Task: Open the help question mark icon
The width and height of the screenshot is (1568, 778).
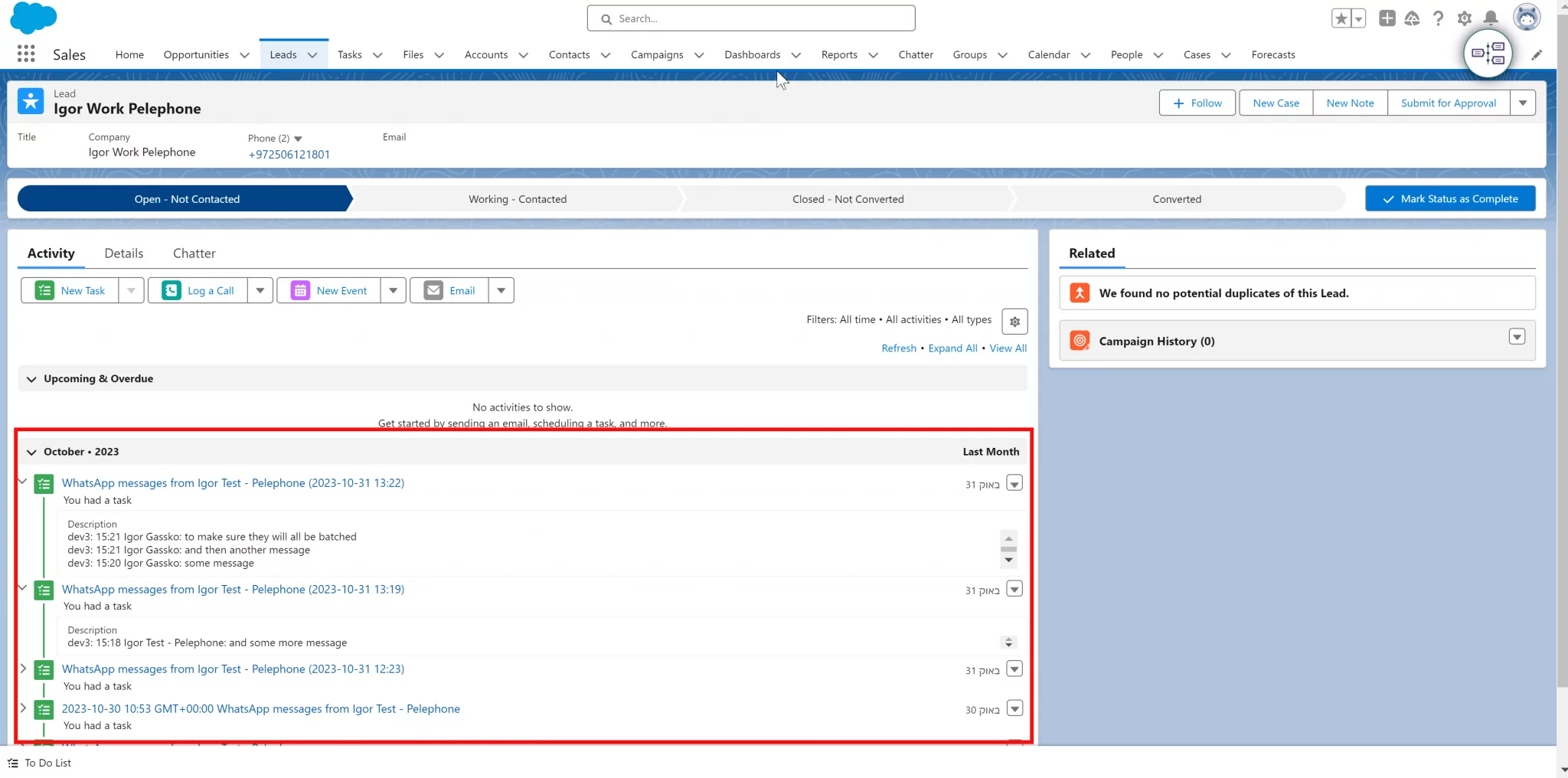Action: [1439, 18]
